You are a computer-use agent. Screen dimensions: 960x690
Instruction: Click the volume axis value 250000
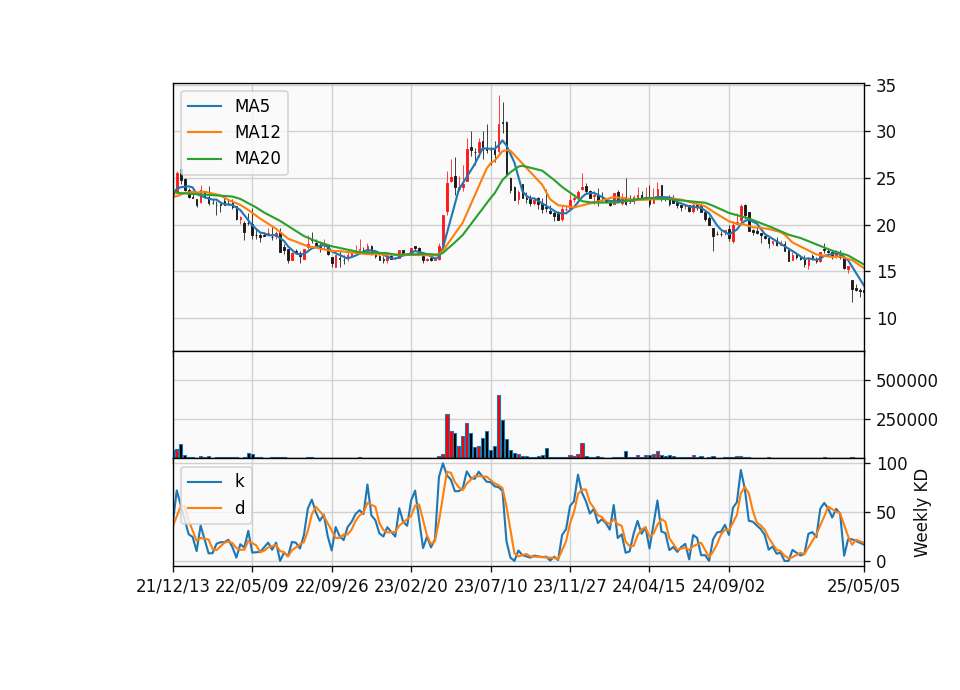pos(907,420)
